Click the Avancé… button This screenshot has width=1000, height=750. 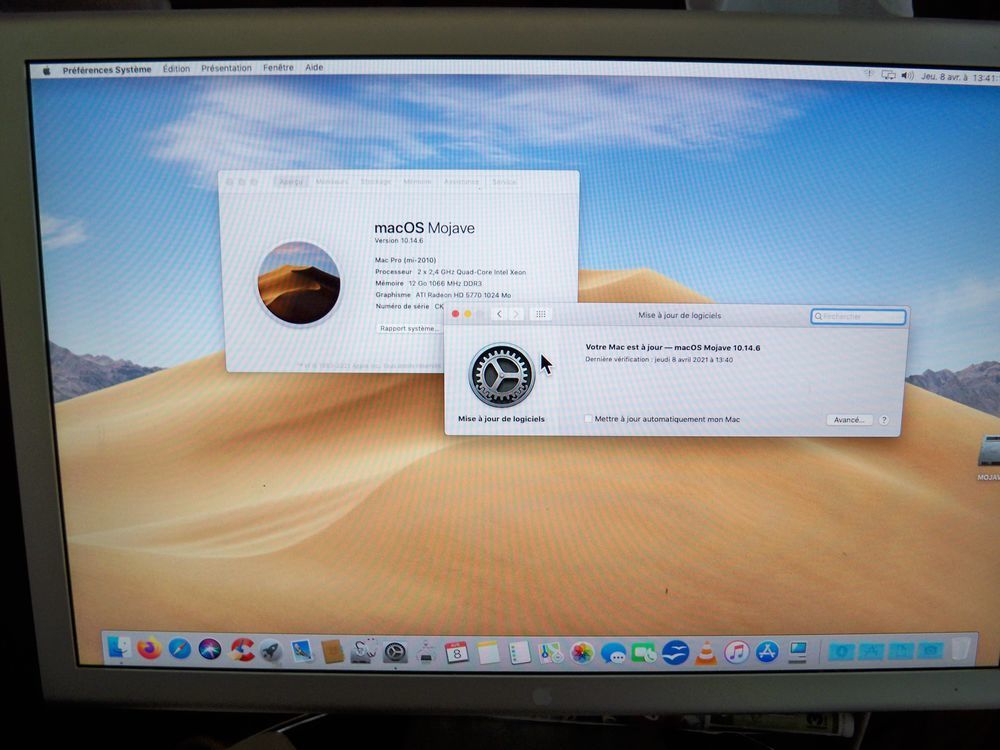click(x=849, y=420)
